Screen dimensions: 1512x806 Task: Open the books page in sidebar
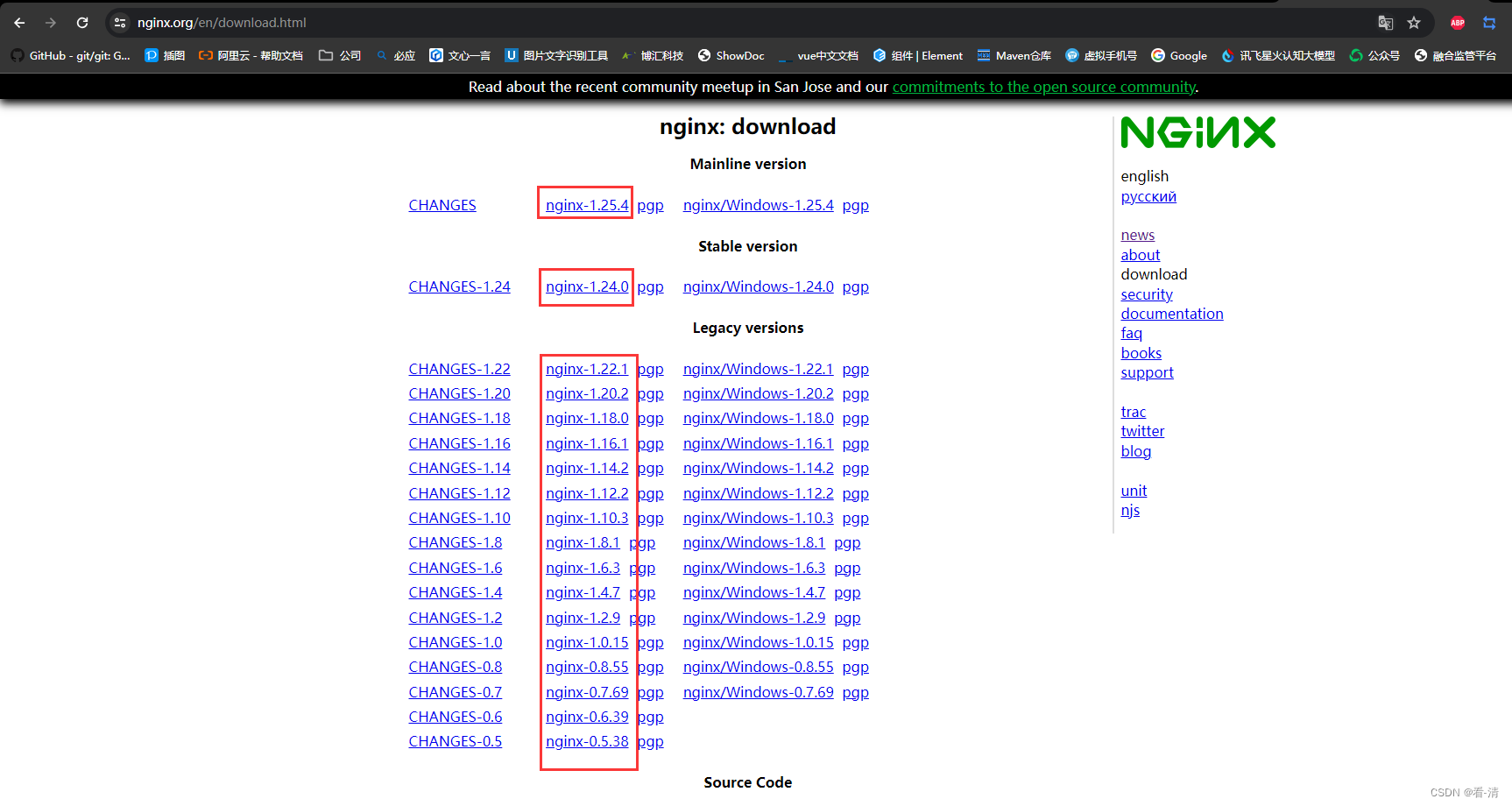pos(1141,353)
